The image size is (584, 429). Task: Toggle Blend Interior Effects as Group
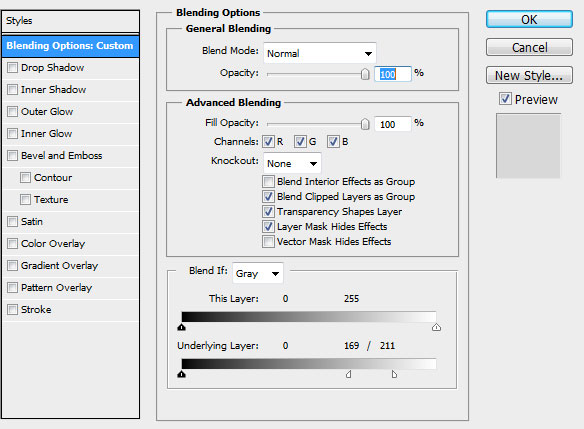coord(268,181)
